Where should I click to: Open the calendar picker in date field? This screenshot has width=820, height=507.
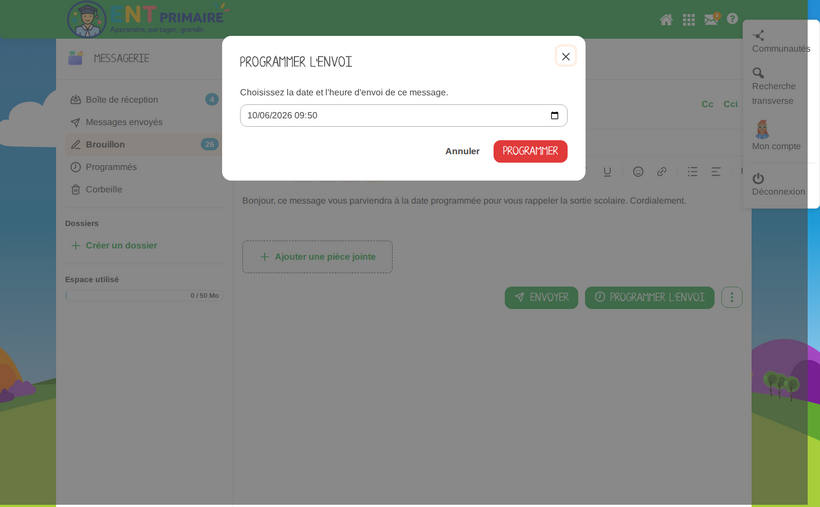(x=554, y=116)
